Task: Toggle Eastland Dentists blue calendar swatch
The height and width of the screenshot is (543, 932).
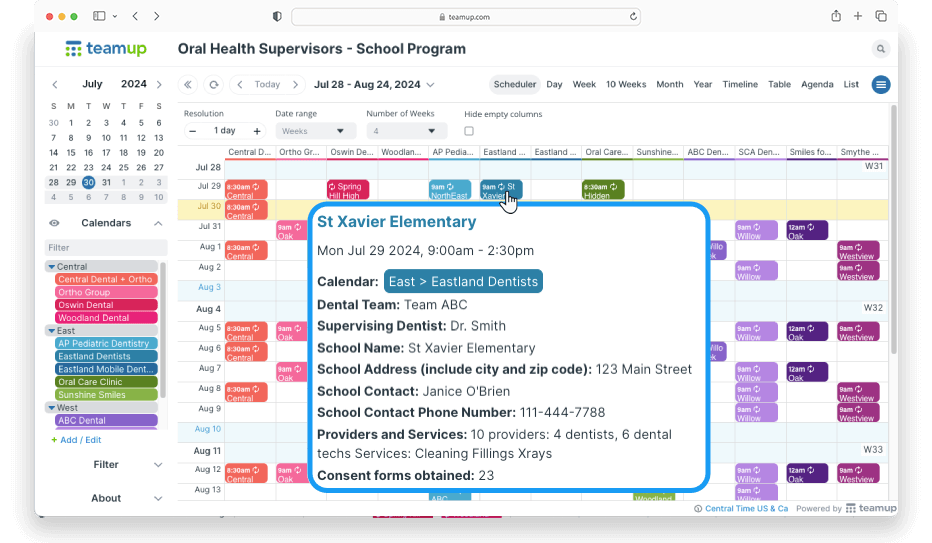Action: coord(106,356)
